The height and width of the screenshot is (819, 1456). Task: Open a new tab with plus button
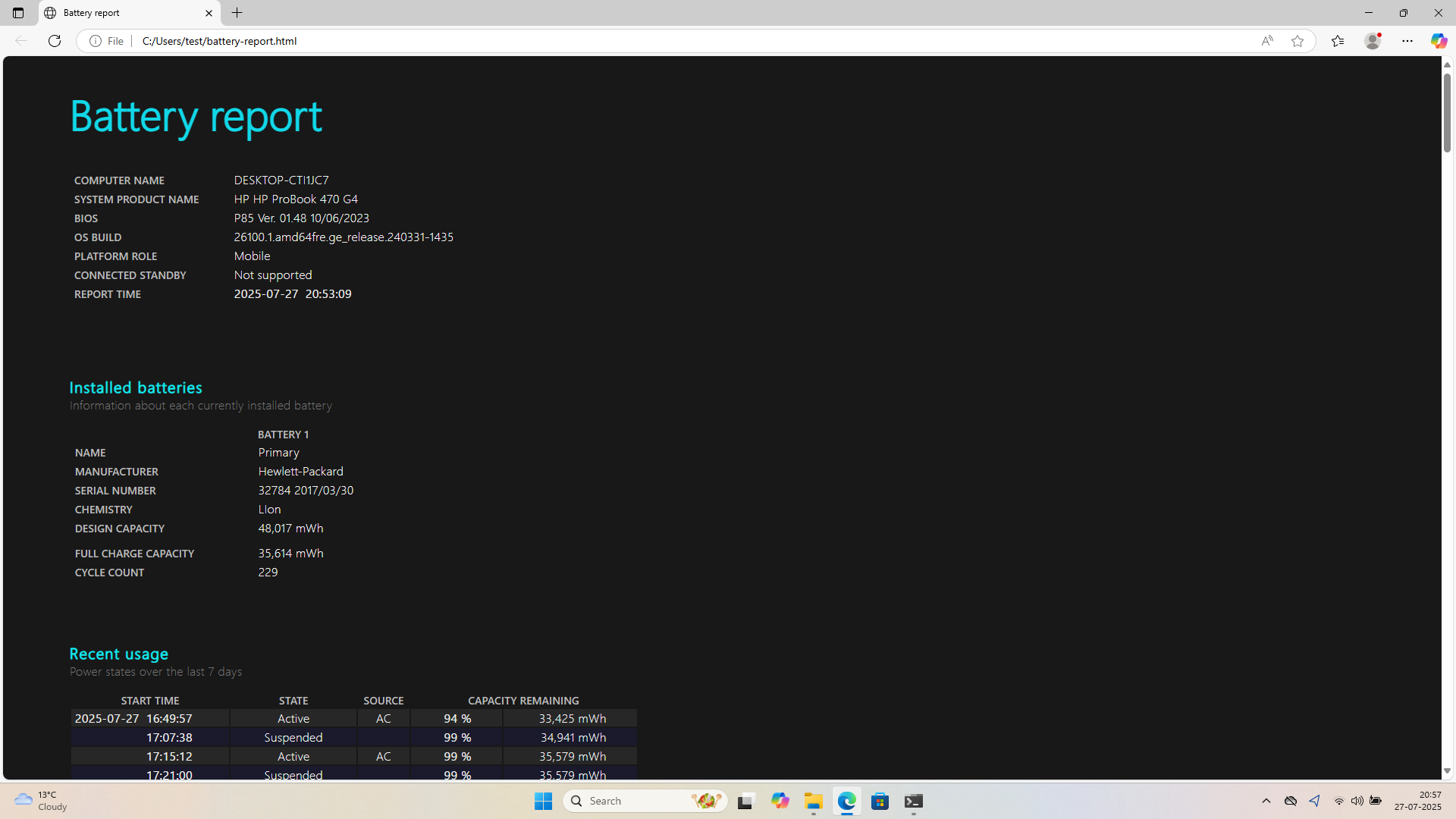[x=237, y=13]
